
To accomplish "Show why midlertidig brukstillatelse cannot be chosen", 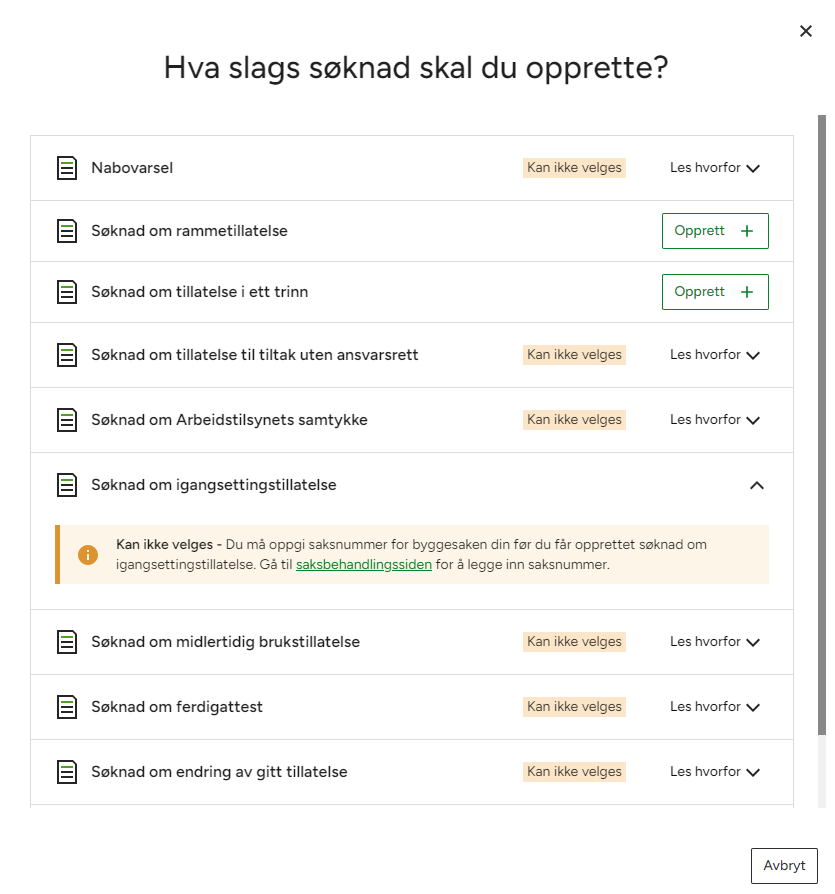I will point(715,642).
